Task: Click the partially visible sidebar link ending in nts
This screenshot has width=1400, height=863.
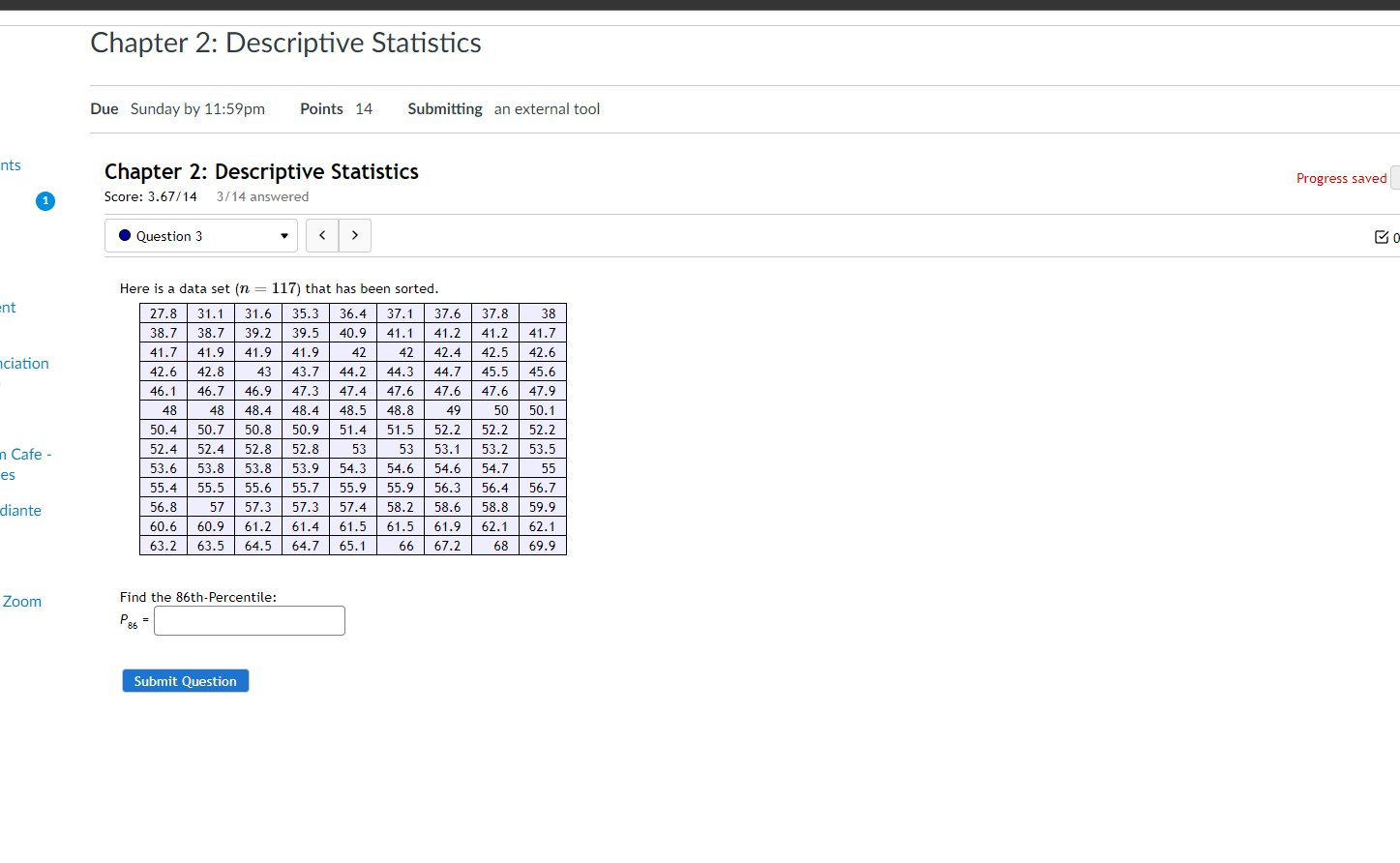Action: pyautogui.click(x=10, y=164)
